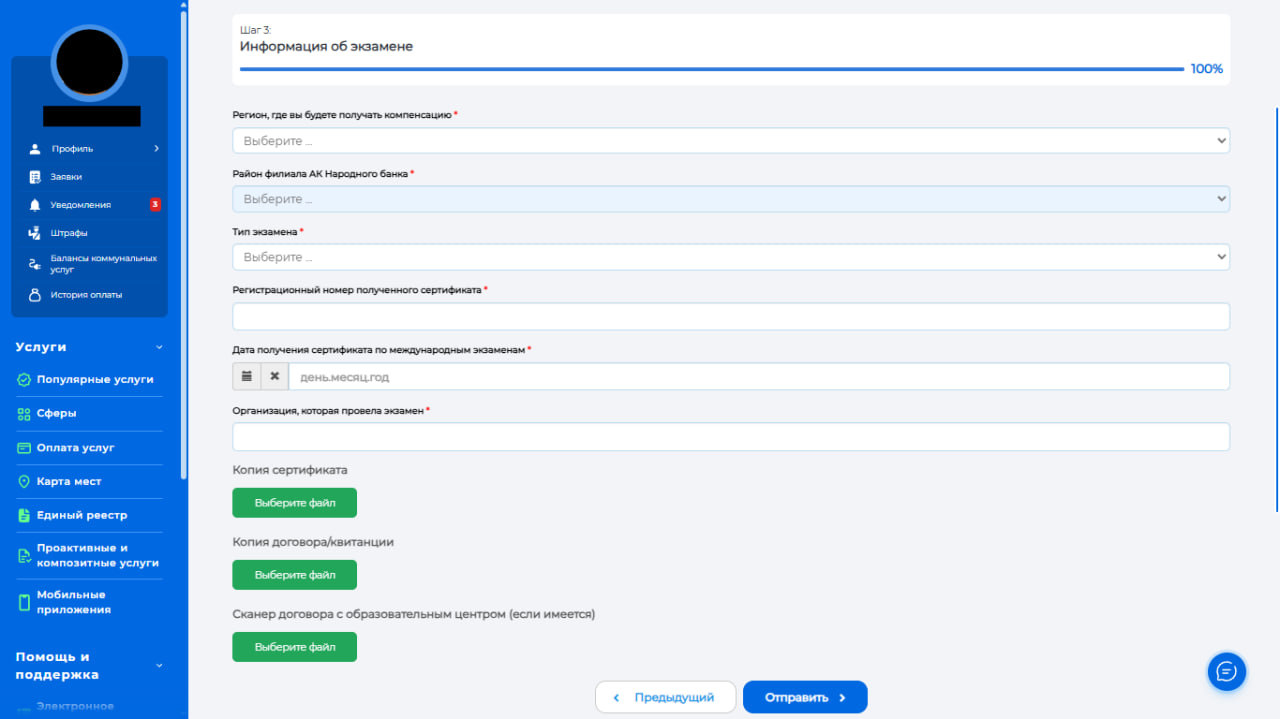Open Applications (Заявки) menu item

coord(66,177)
